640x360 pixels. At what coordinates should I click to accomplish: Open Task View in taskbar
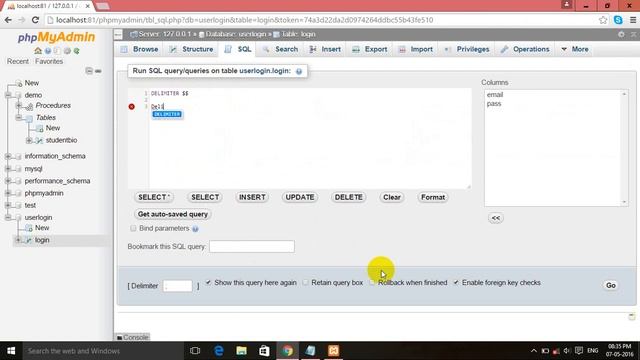coord(195,351)
